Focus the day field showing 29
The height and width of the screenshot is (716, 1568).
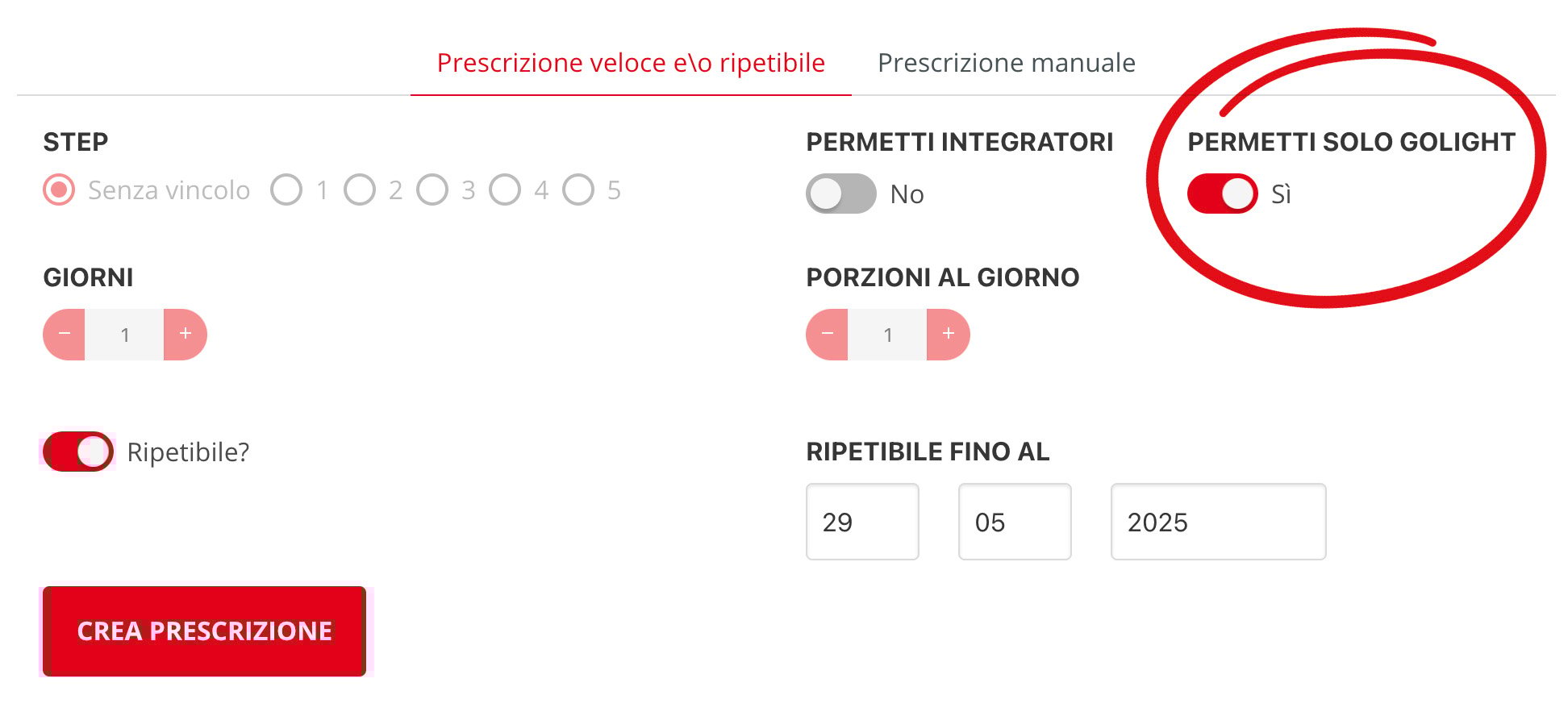[x=862, y=522]
